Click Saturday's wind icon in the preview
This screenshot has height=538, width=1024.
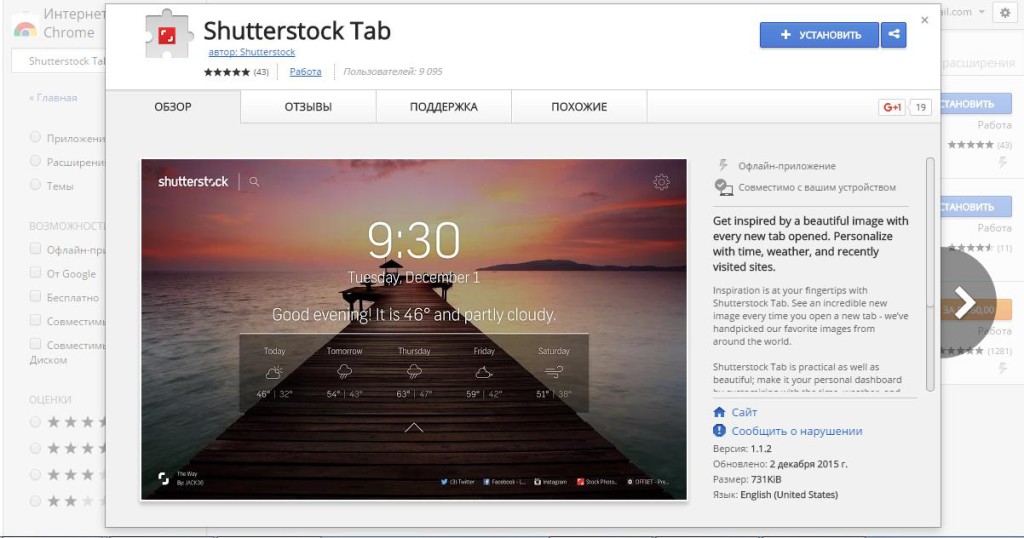coord(554,373)
